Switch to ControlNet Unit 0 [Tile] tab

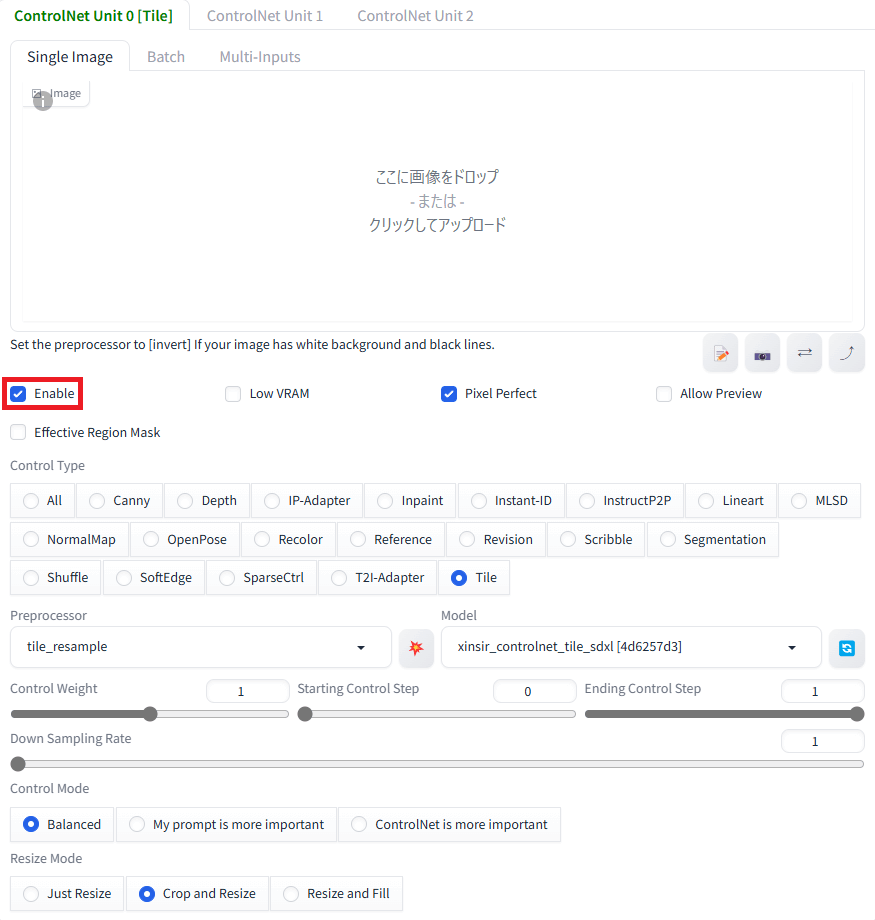[x=93, y=16]
